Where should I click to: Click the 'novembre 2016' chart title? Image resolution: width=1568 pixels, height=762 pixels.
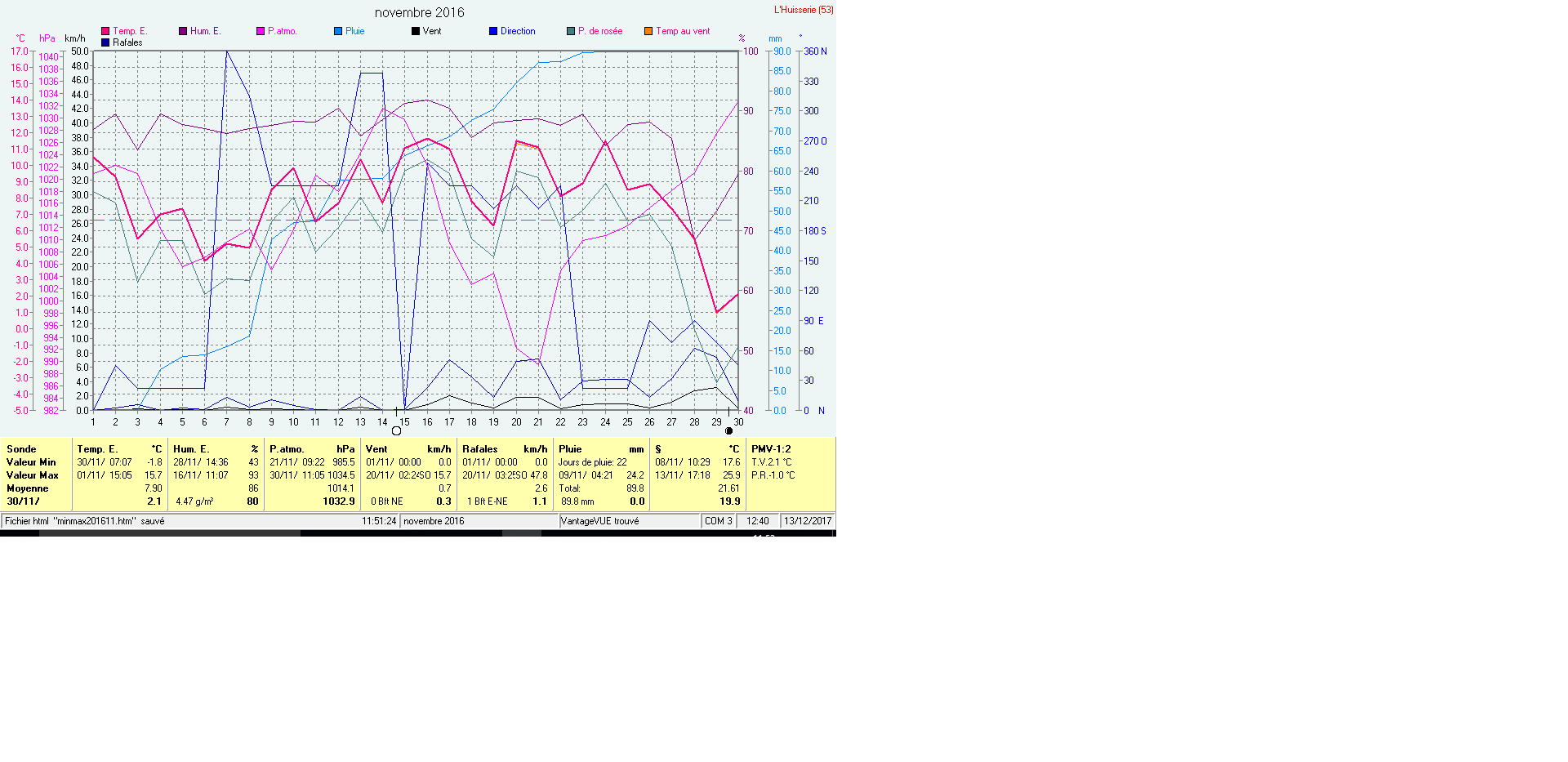click(420, 12)
